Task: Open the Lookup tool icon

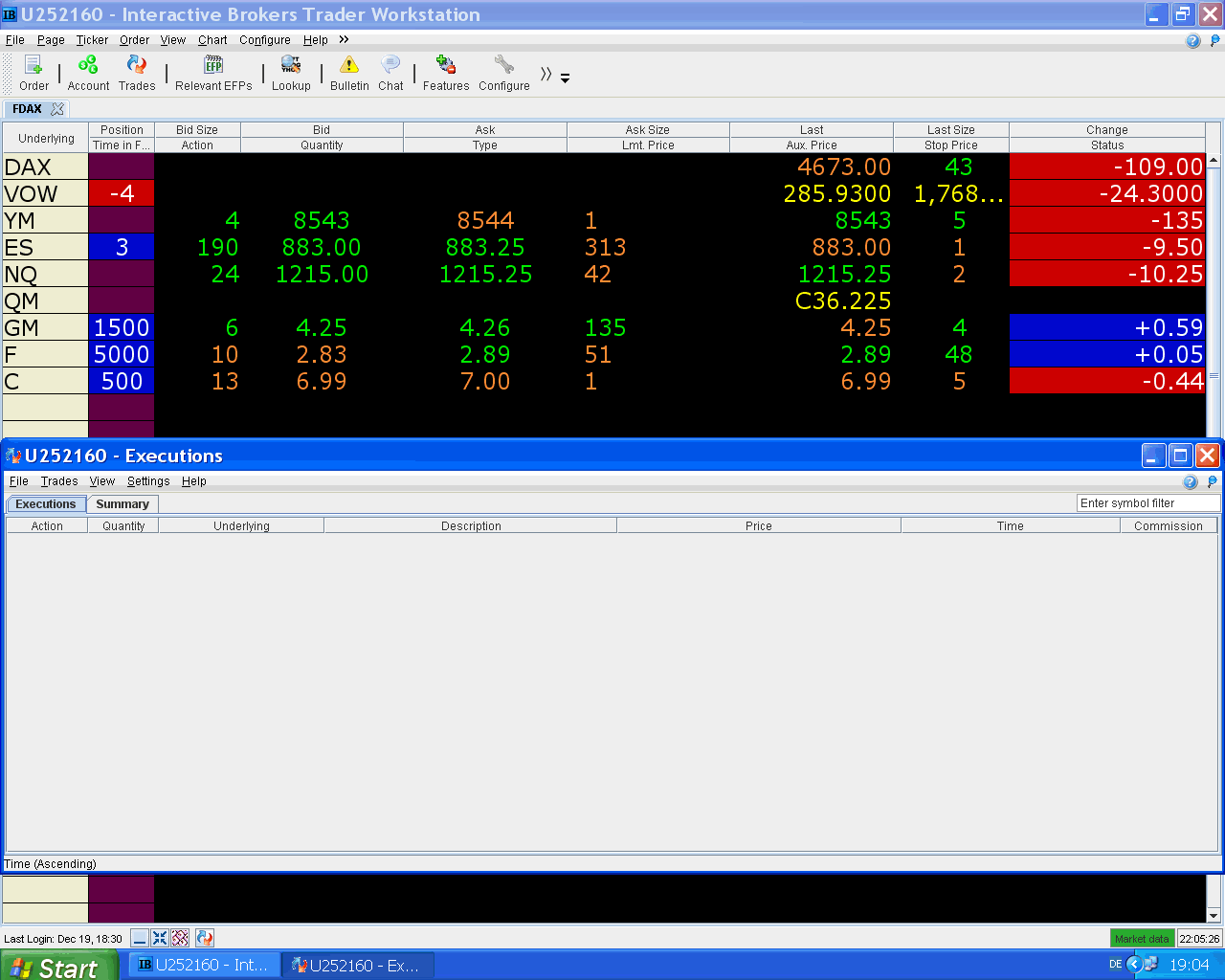Action: coord(291,64)
